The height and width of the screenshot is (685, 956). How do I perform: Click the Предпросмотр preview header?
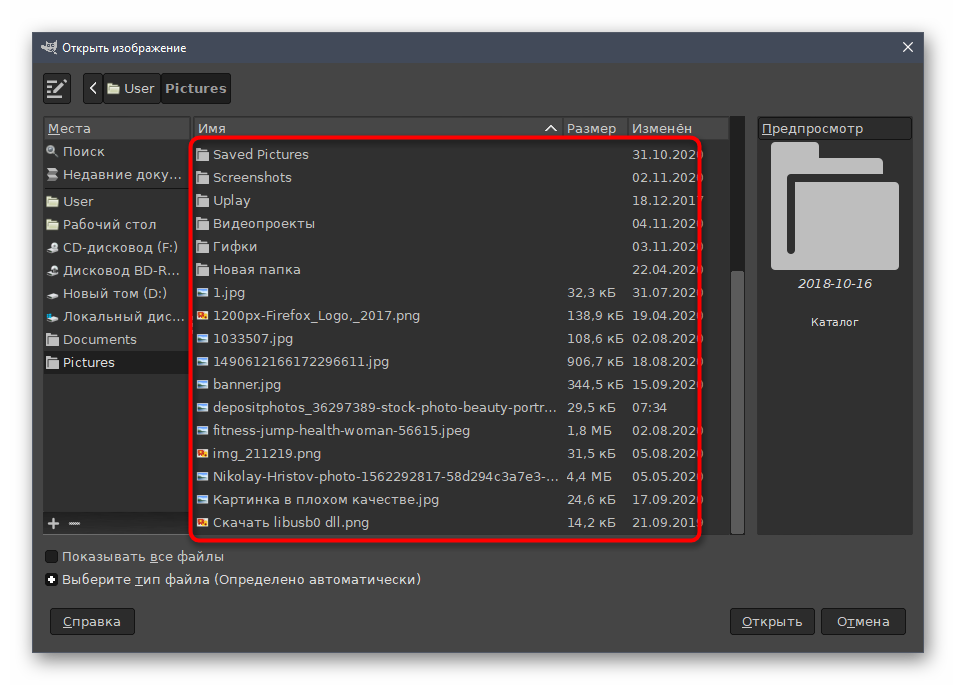click(x=835, y=129)
